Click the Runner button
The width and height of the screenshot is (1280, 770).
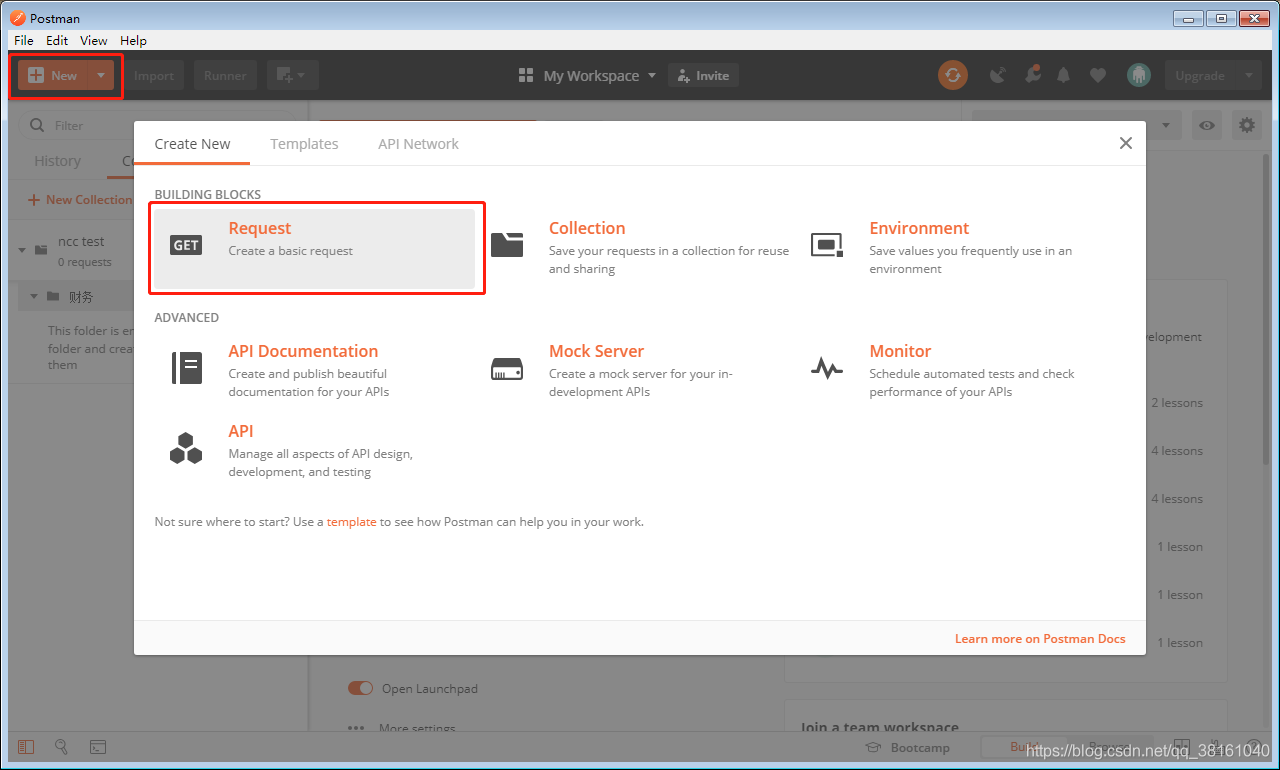point(225,75)
